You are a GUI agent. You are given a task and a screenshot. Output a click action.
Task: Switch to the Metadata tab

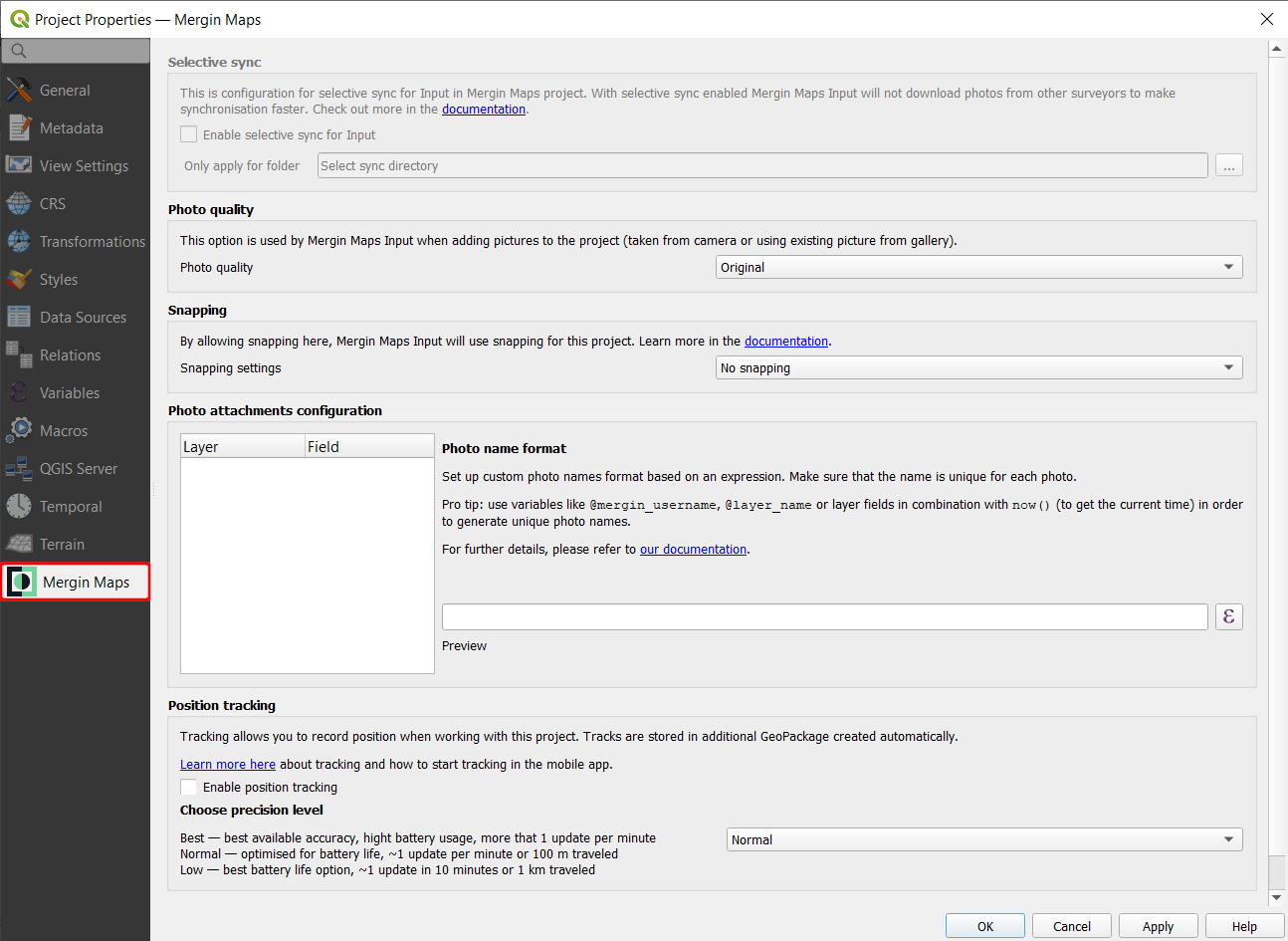[x=76, y=127]
